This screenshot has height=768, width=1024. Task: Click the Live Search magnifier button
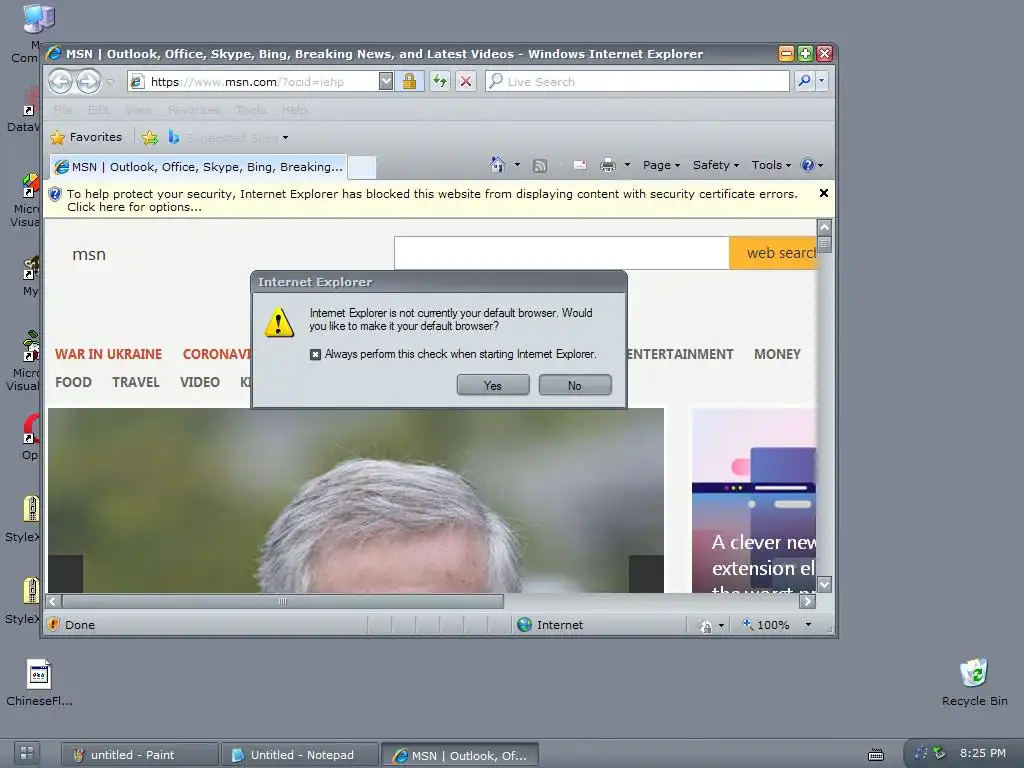[x=805, y=81]
